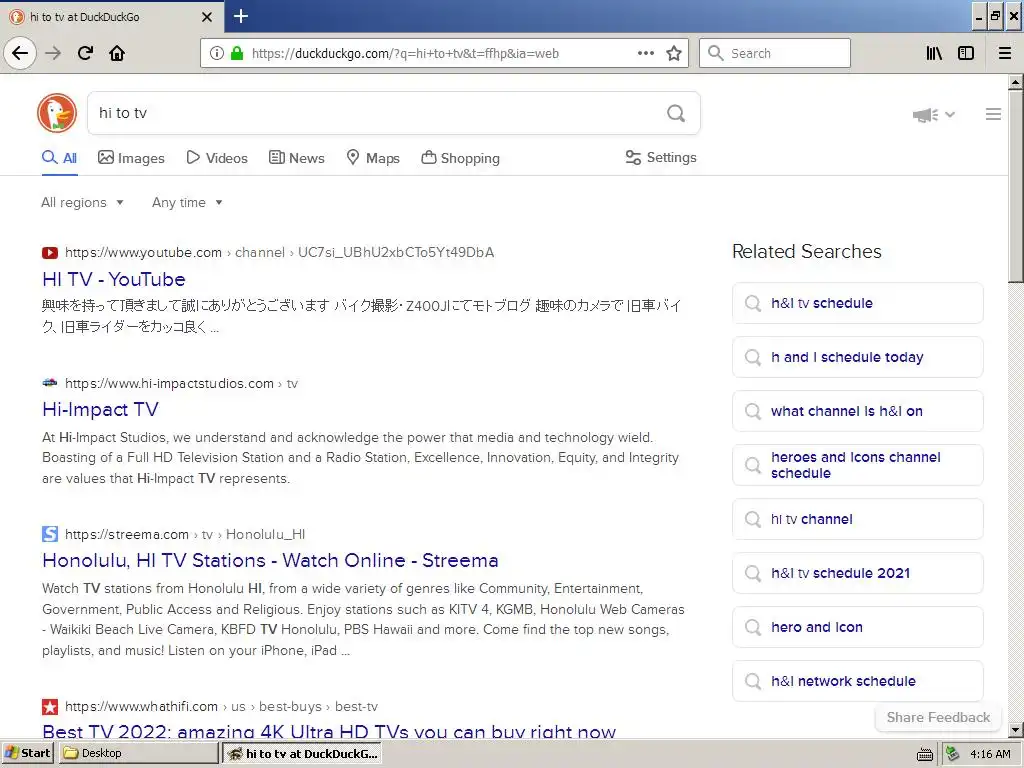Switch to the Images tab

click(131, 158)
